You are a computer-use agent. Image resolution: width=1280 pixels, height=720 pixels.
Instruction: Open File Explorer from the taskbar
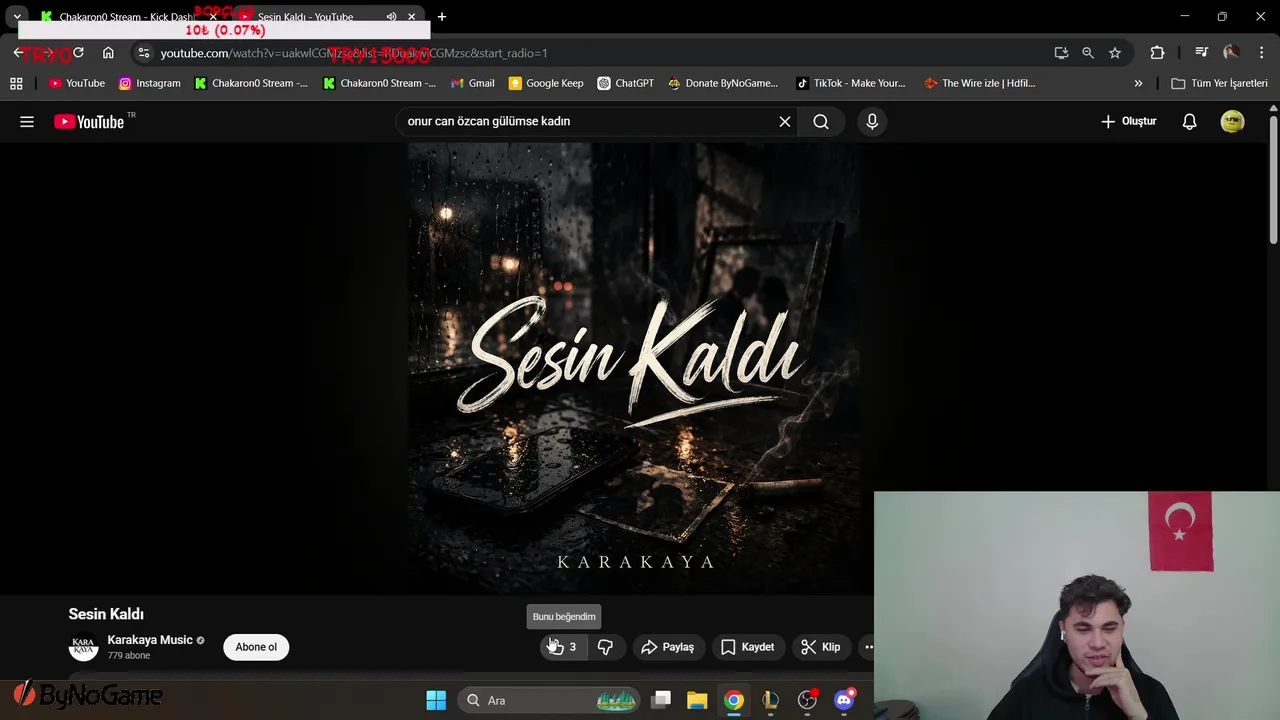coord(697,700)
